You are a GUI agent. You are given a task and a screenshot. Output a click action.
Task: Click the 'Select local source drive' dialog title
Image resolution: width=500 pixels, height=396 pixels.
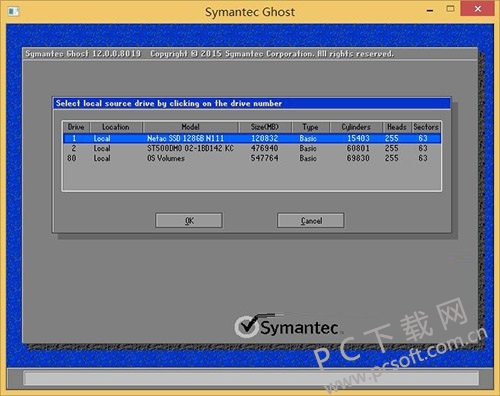[169, 103]
